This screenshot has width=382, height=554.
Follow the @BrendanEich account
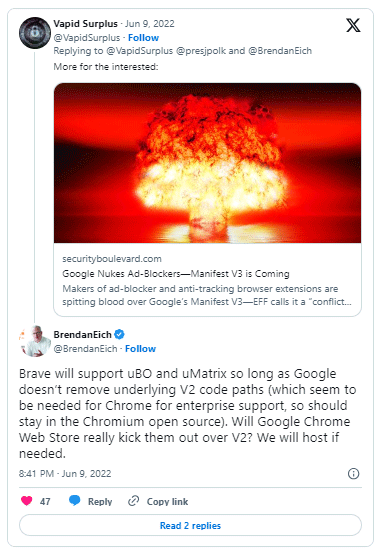tap(140, 349)
